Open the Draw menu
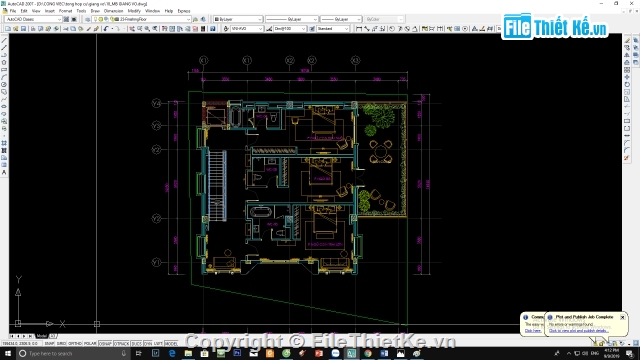 (x=95, y=11)
